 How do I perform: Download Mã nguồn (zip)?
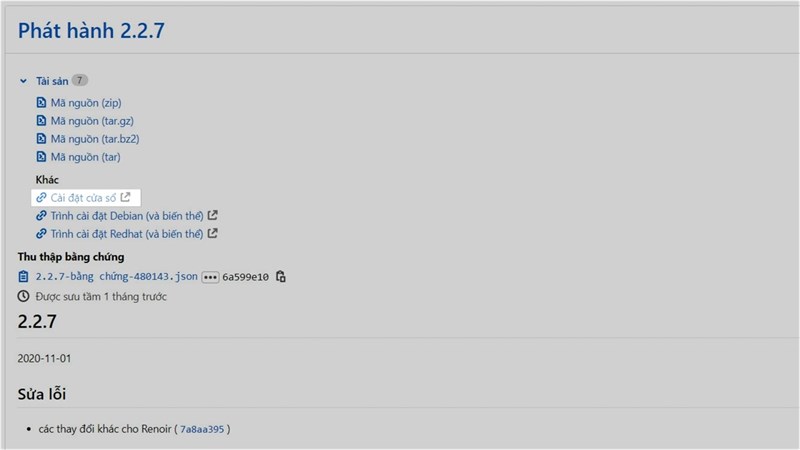click(86, 103)
